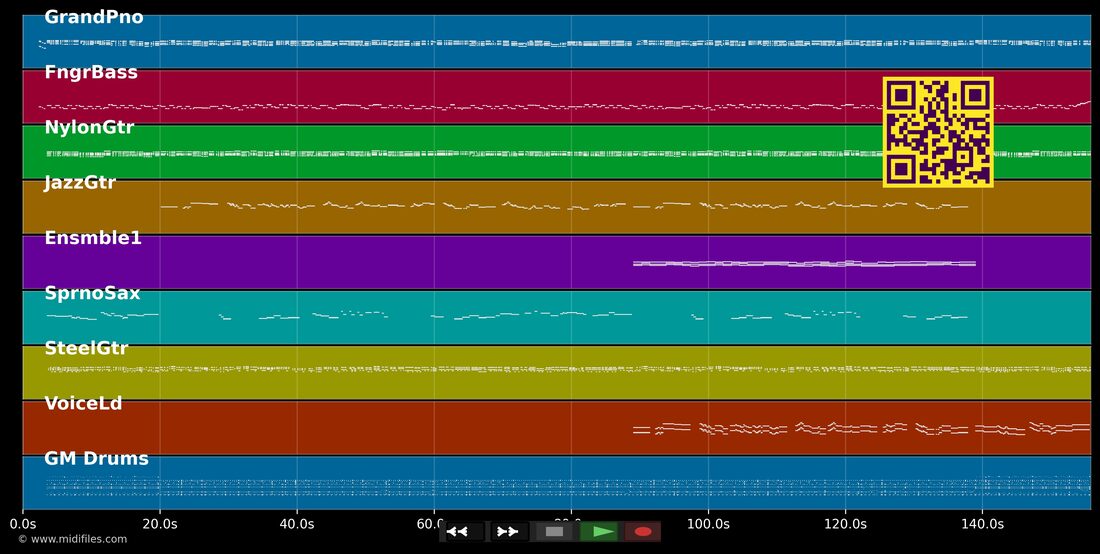Image resolution: width=1100 pixels, height=554 pixels.
Task: Click the 100.0s time axis label
Action: click(708, 524)
